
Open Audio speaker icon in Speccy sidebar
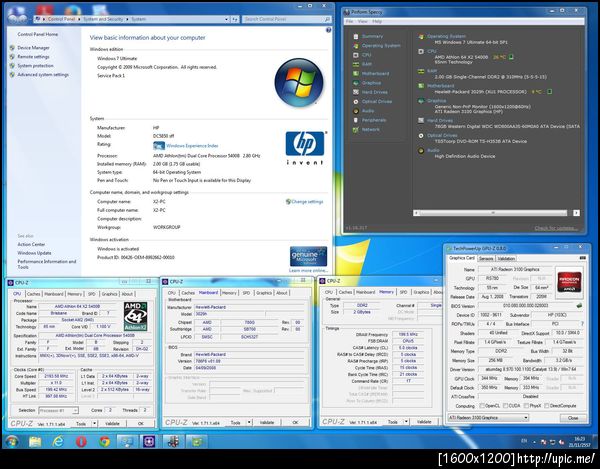point(356,111)
